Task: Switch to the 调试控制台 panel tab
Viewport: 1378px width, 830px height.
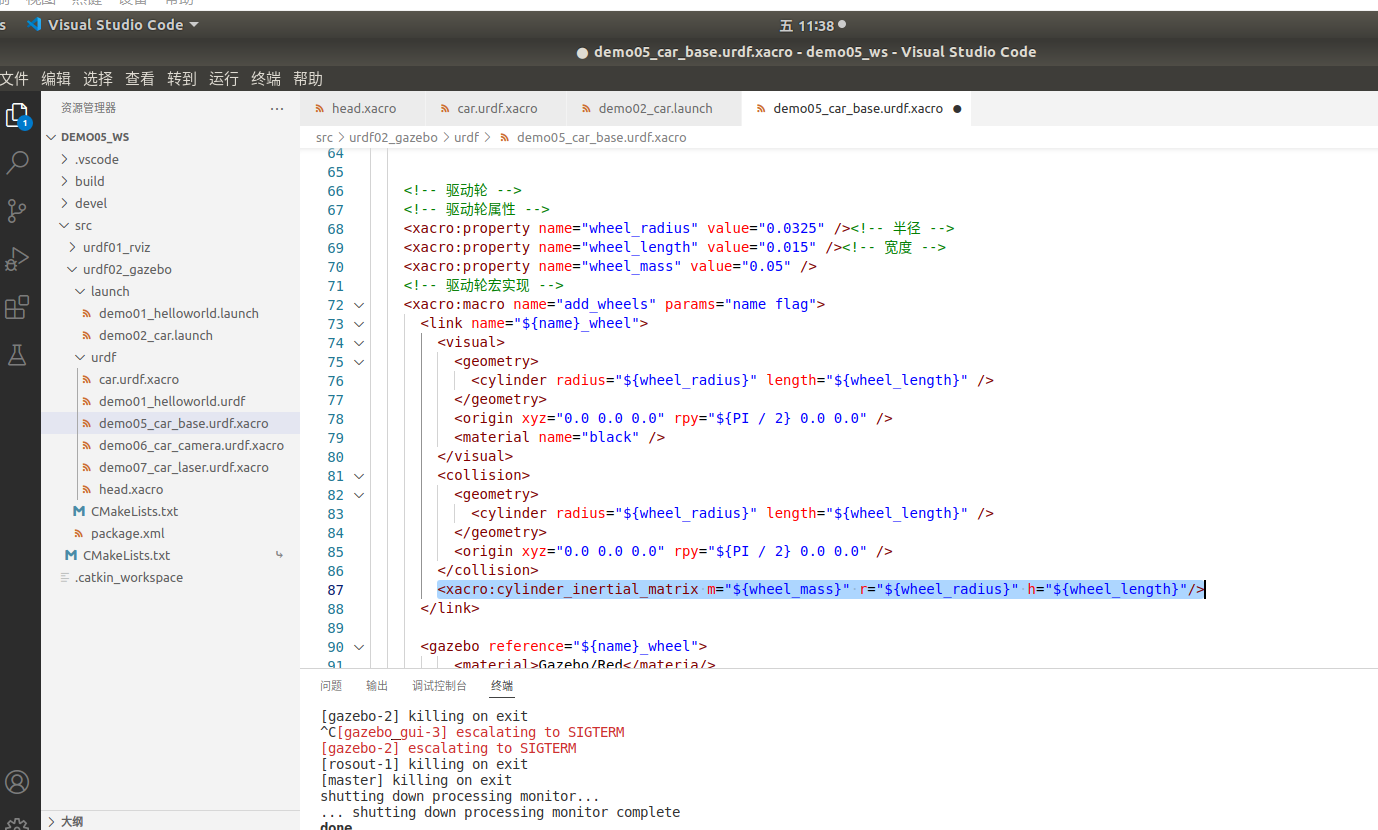Action: tap(439, 686)
